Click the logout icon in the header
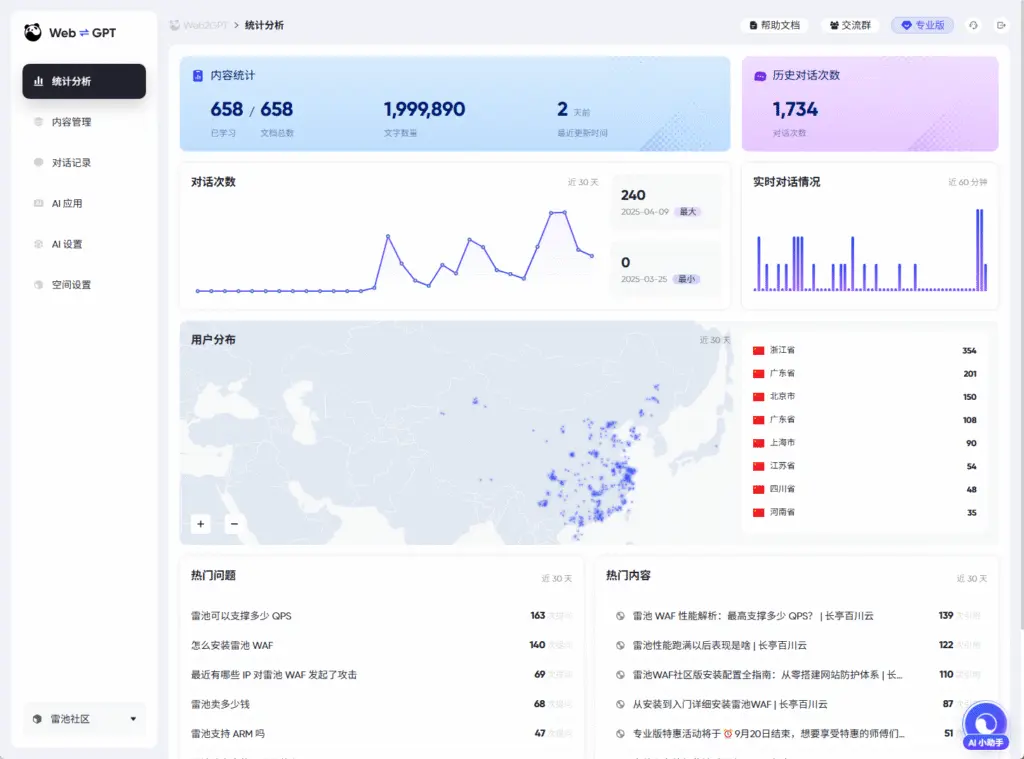The height and width of the screenshot is (759, 1024). tap(1000, 25)
